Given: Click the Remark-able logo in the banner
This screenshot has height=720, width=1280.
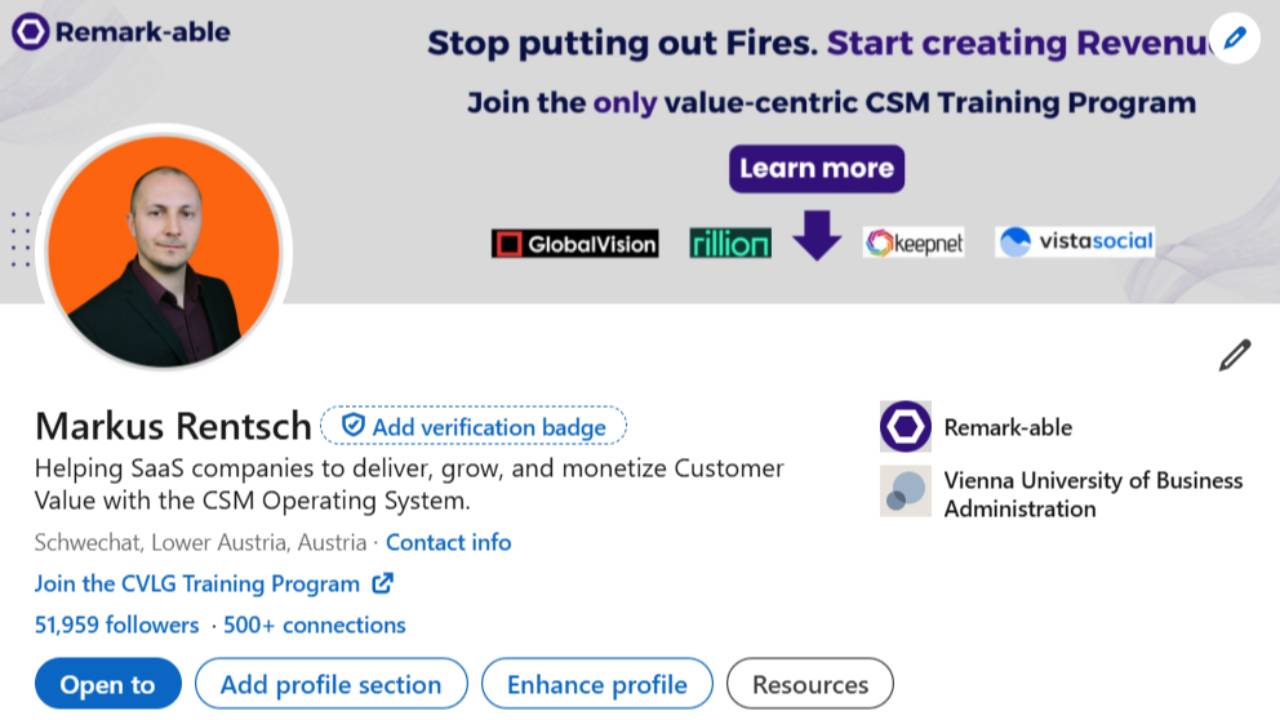Looking at the screenshot, I should pos(121,32).
